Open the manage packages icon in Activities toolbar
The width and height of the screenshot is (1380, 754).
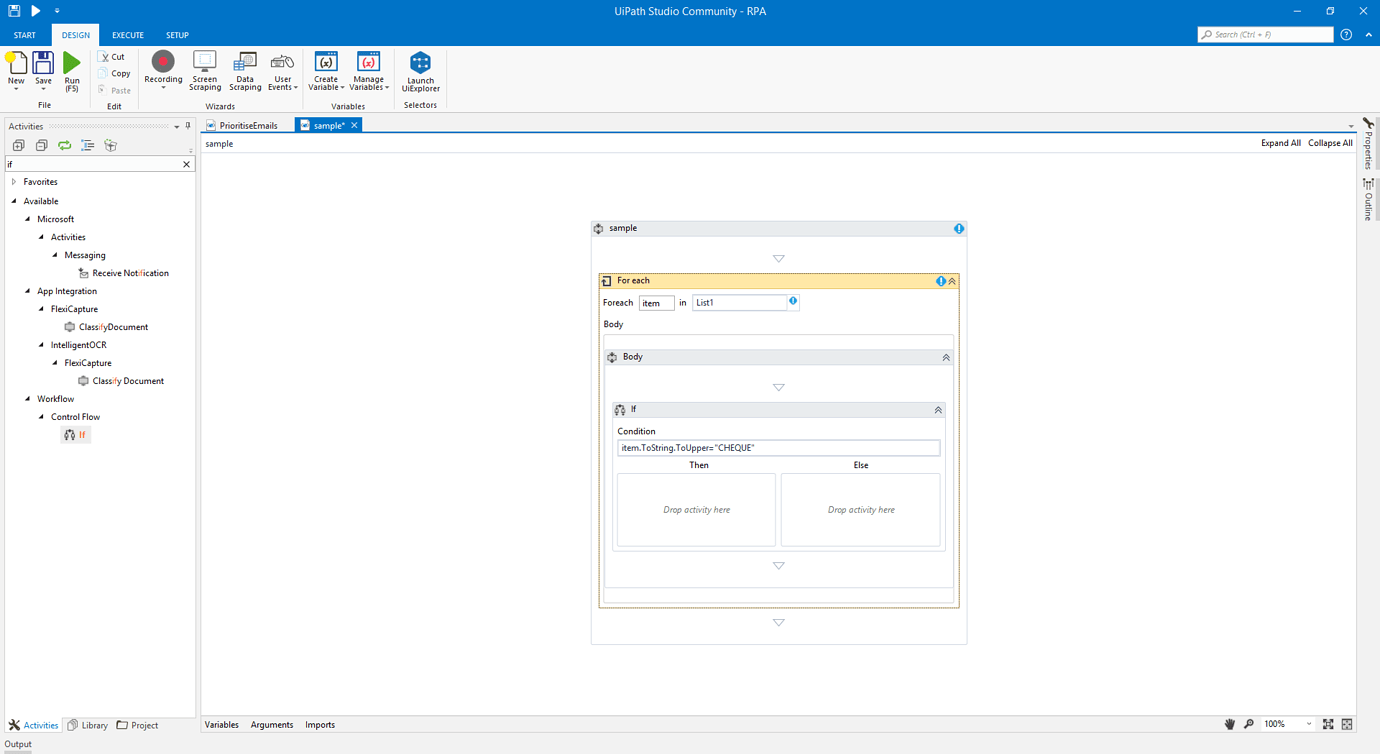click(x=111, y=146)
